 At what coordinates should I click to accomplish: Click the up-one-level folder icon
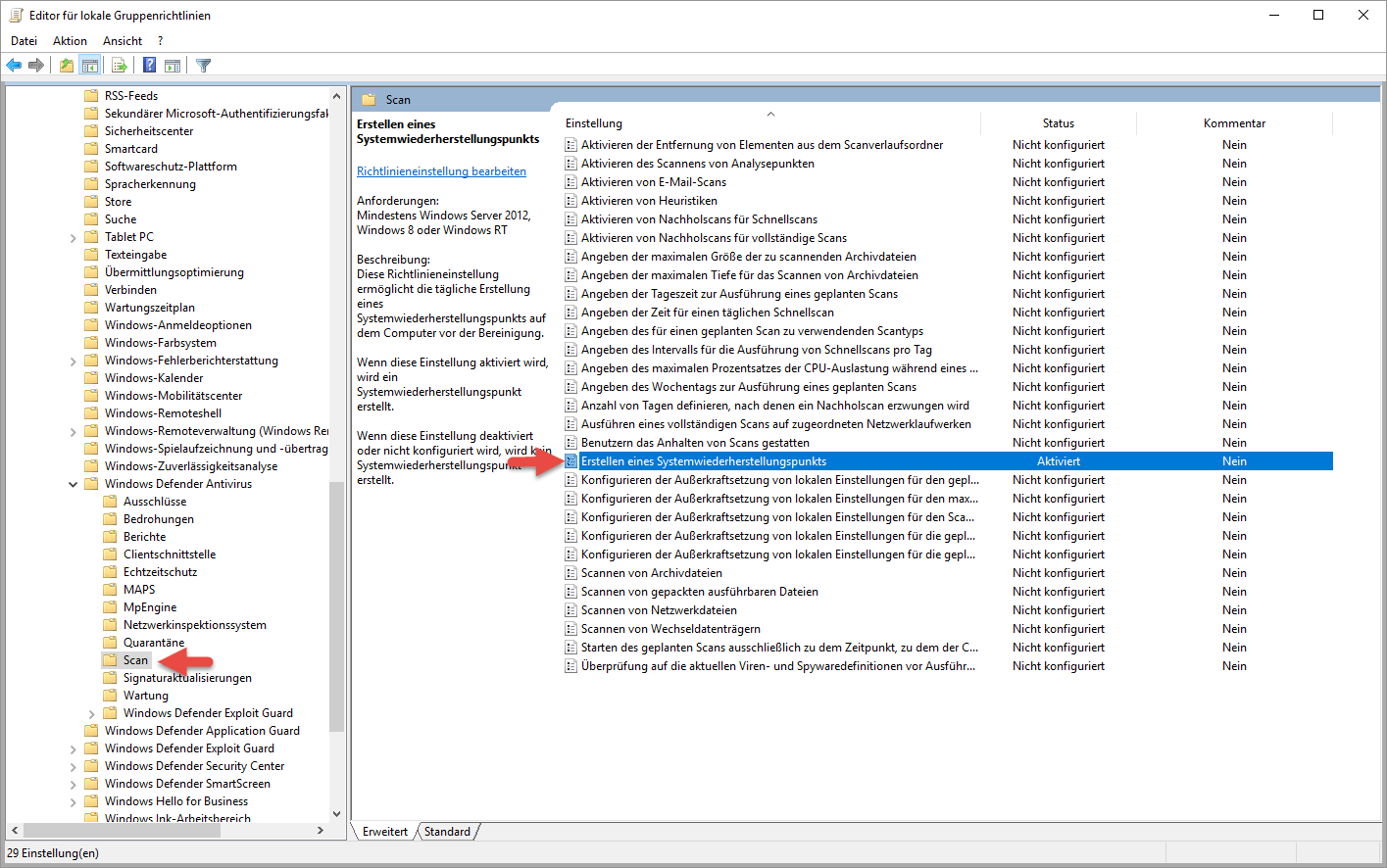66,66
